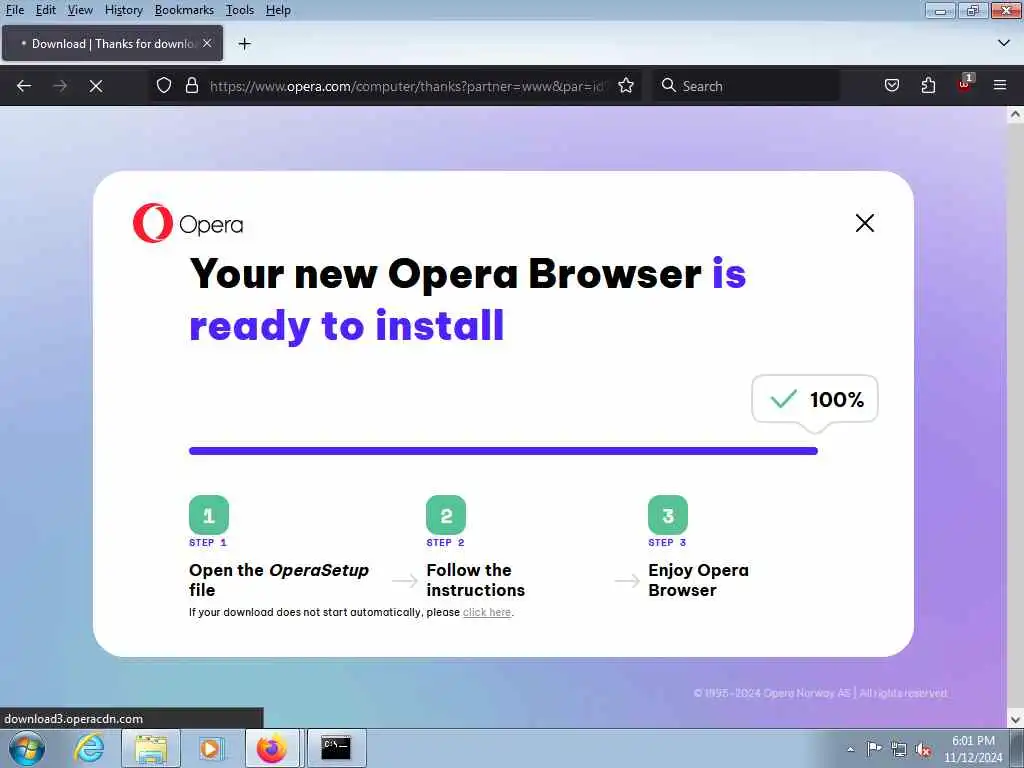This screenshot has width=1024, height=768.
Task: Click the Step 1 number badge
Action: pyautogui.click(x=209, y=515)
